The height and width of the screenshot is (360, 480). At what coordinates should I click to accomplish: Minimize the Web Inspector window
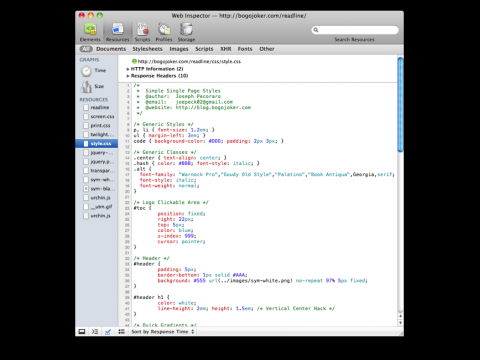[x=91, y=15]
